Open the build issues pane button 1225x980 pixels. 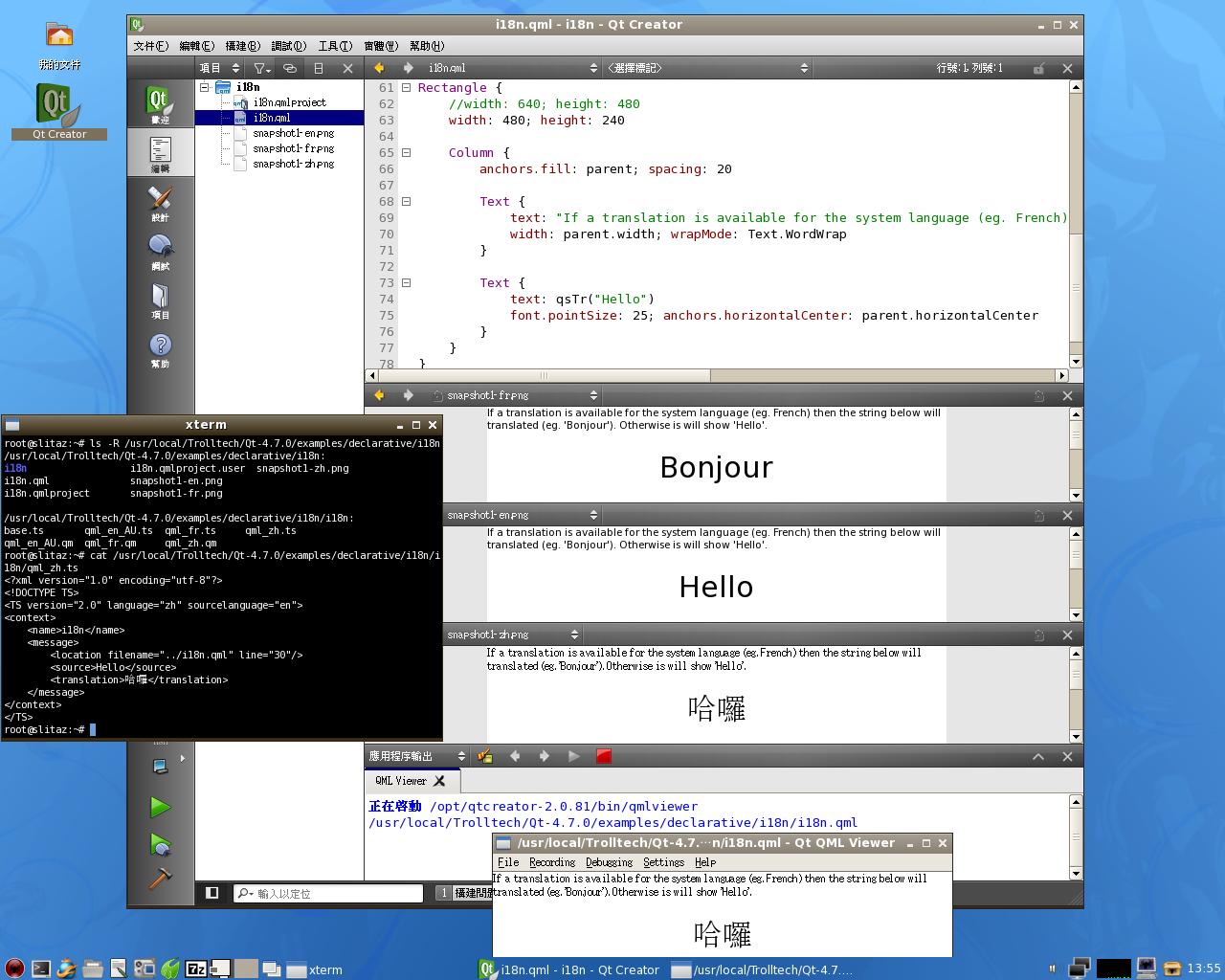click(x=466, y=893)
